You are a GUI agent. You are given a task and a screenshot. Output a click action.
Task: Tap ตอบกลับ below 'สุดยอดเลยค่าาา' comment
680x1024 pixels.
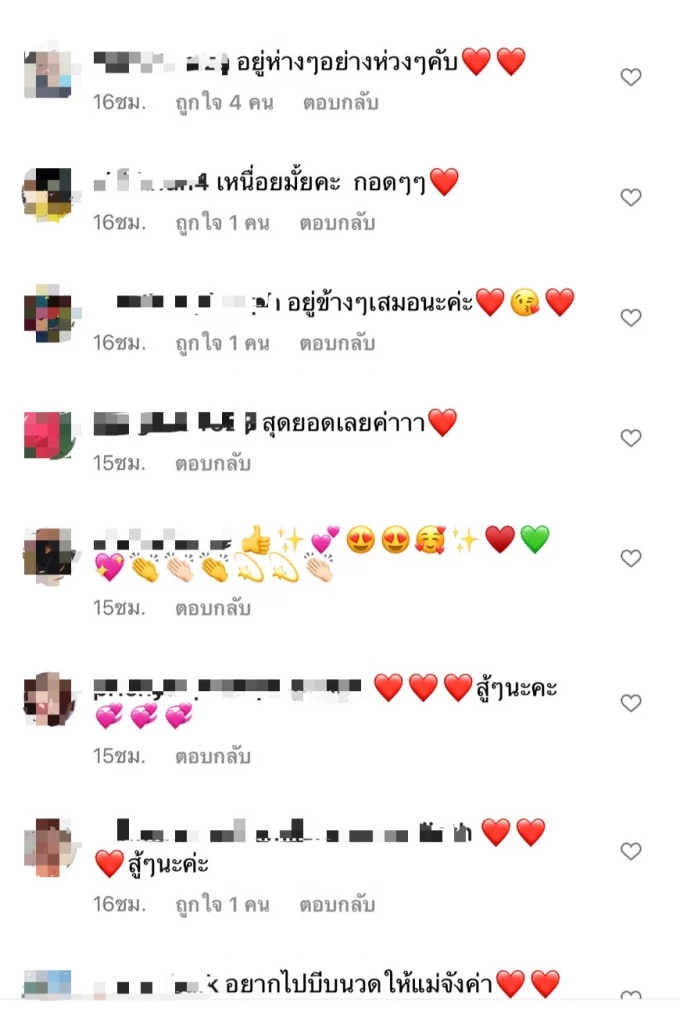click(213, 463)
